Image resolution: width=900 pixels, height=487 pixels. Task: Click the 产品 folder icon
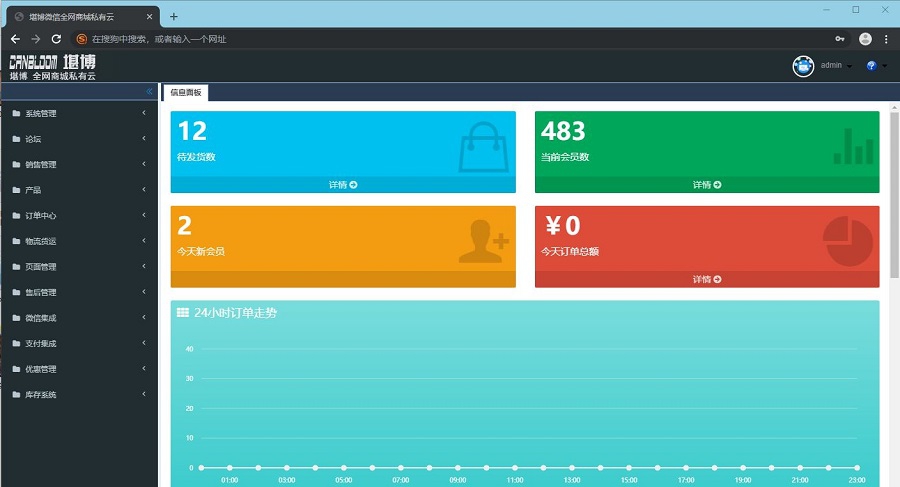click(16, 190)
